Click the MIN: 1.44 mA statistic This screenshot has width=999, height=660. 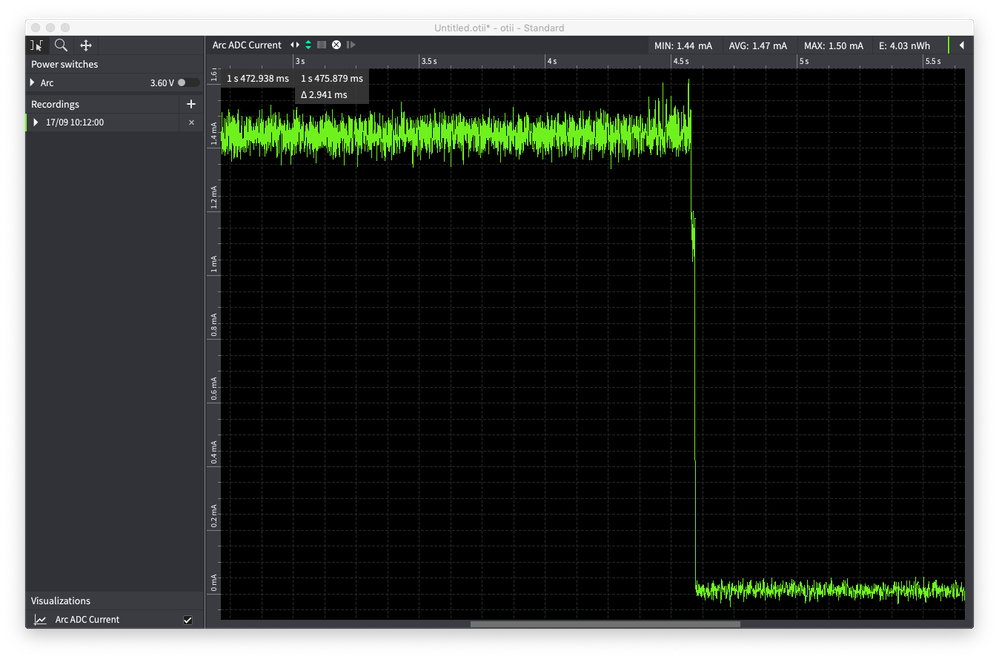[683, 46]
